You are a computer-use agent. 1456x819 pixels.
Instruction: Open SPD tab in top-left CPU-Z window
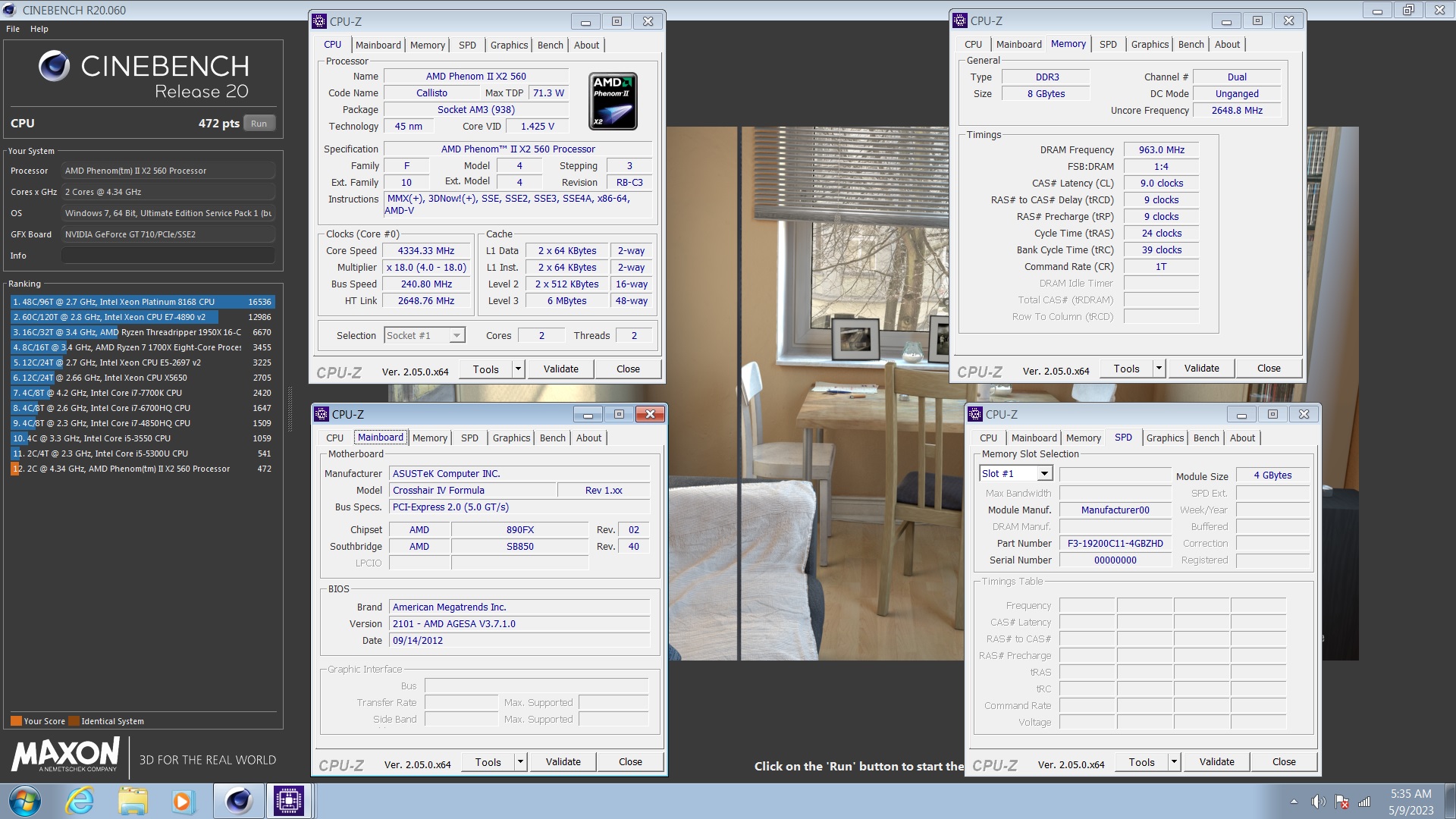click(x=467, y=45)
